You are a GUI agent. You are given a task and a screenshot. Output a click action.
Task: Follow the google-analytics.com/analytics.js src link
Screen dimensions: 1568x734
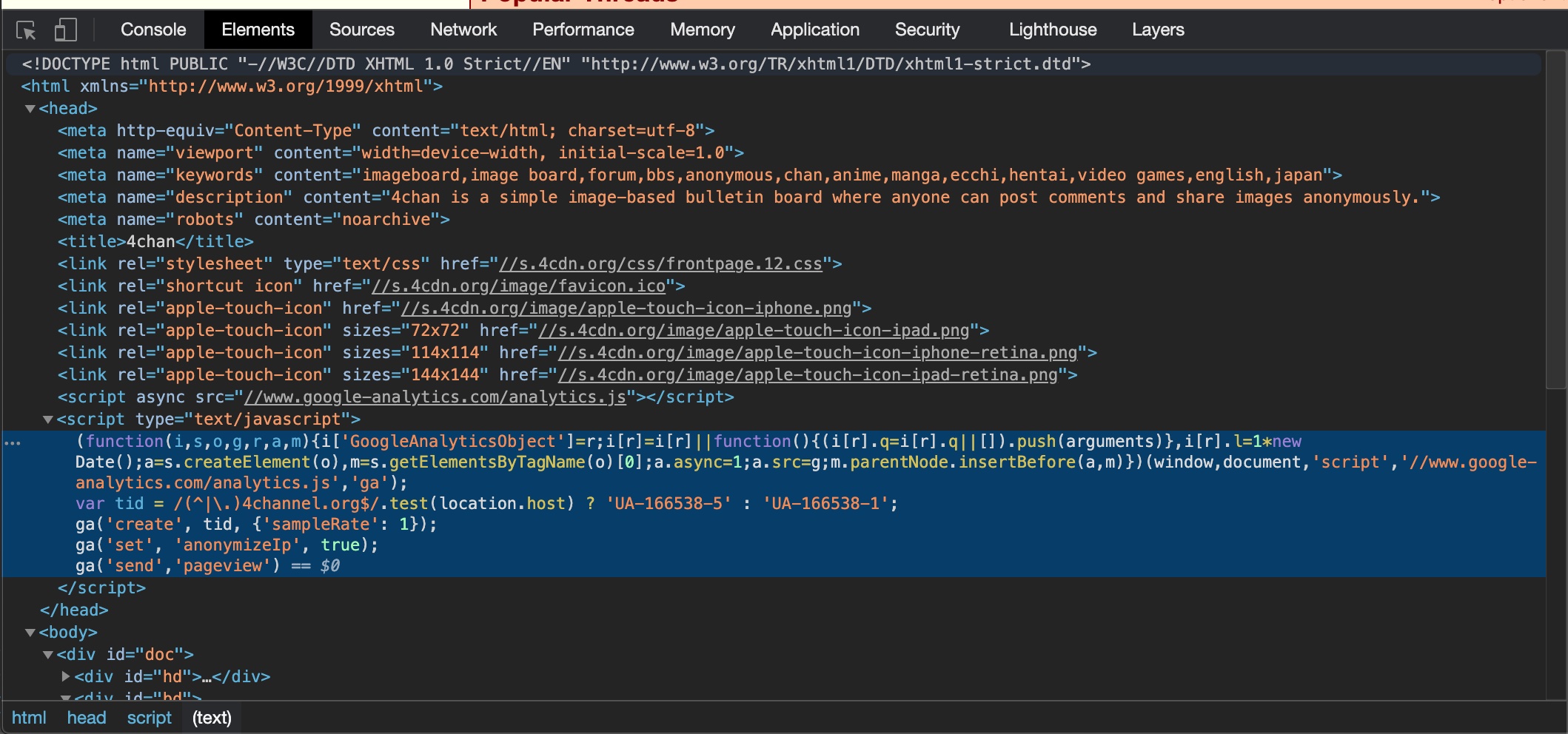click(435, 397)
